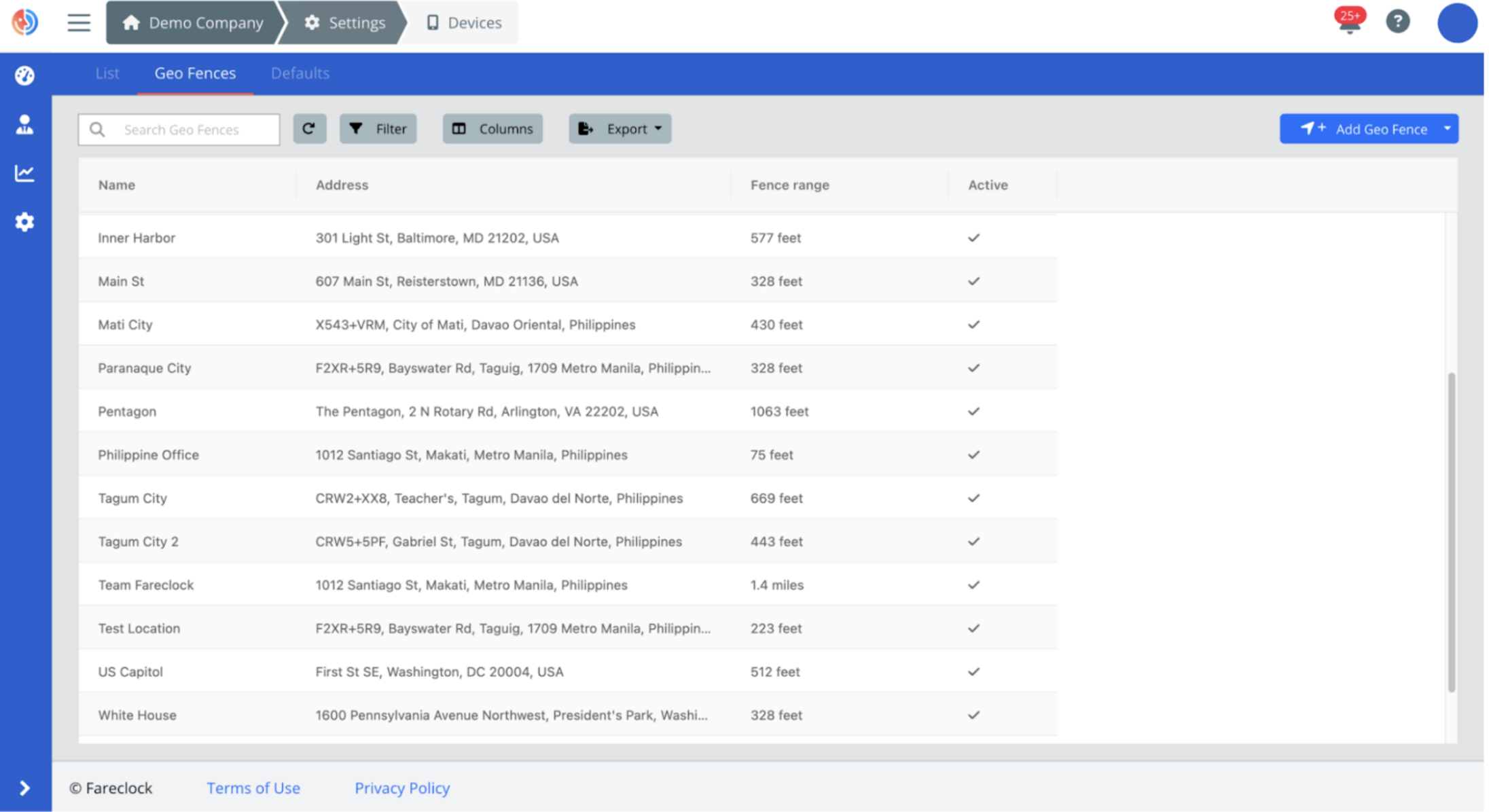This screenshot has width=1489, height=812.
Task: Open the Export dropdown
Action: 620,128
